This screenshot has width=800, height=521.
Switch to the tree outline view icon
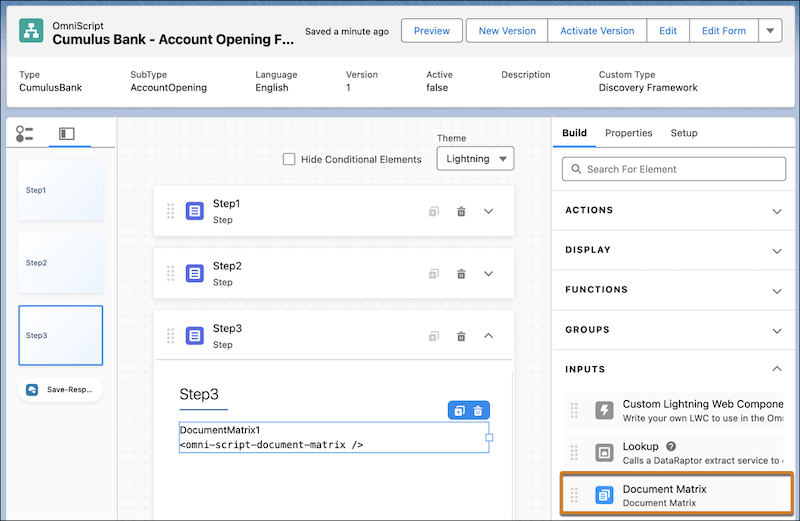(25, 134)
